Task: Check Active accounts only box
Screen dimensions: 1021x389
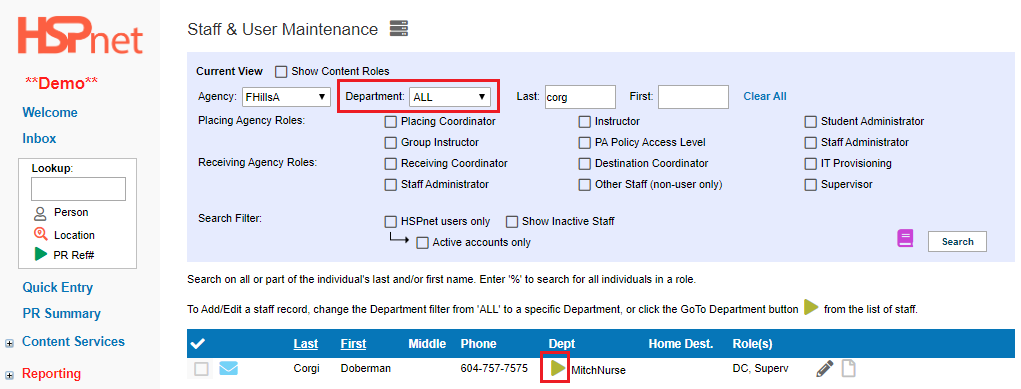Action: pos(423,242)
